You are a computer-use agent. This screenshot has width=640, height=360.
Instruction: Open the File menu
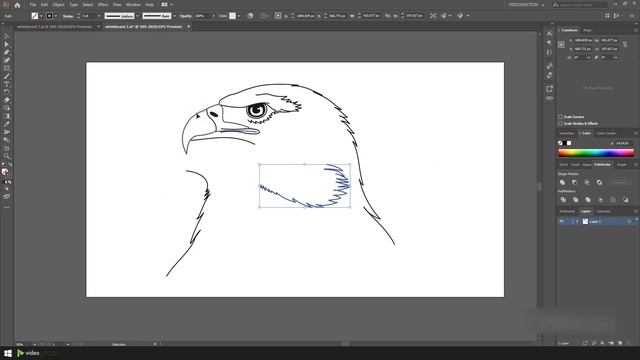[33, 5]
